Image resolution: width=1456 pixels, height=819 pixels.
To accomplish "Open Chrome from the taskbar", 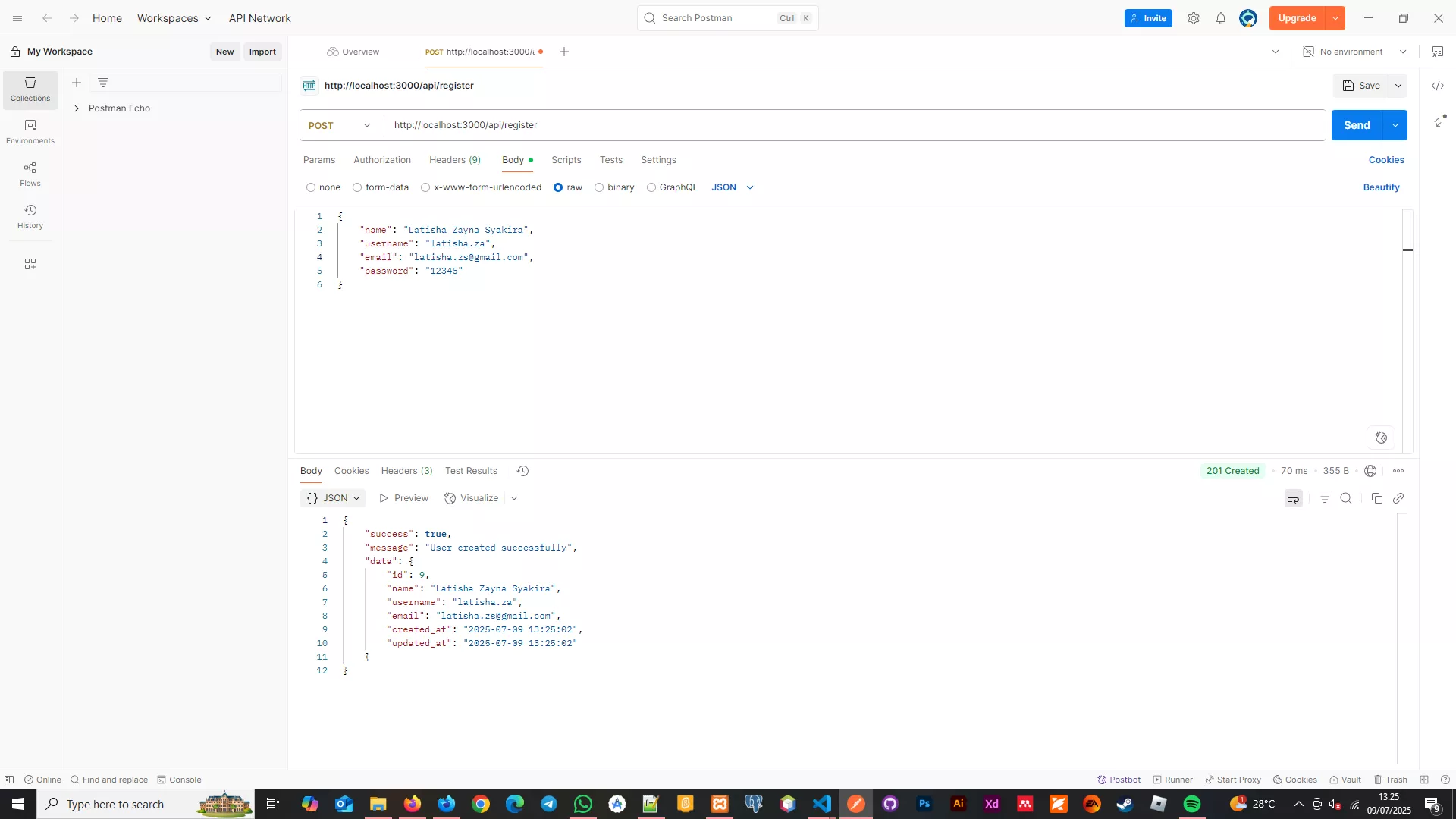I will 481,804.
